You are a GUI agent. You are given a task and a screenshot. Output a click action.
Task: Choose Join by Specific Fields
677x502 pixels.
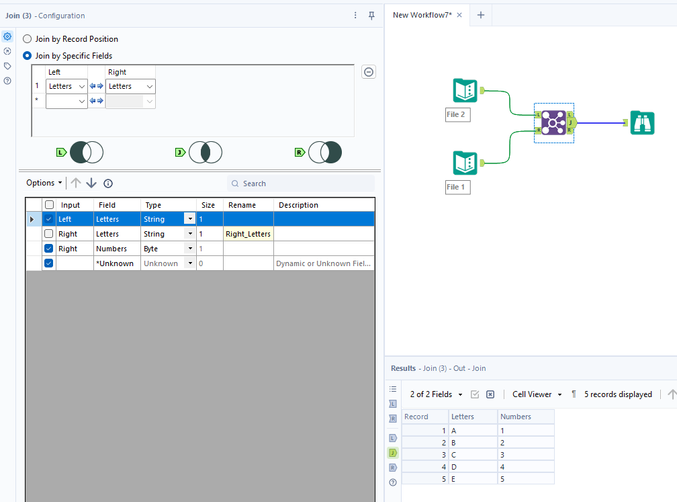coord(27,56)
